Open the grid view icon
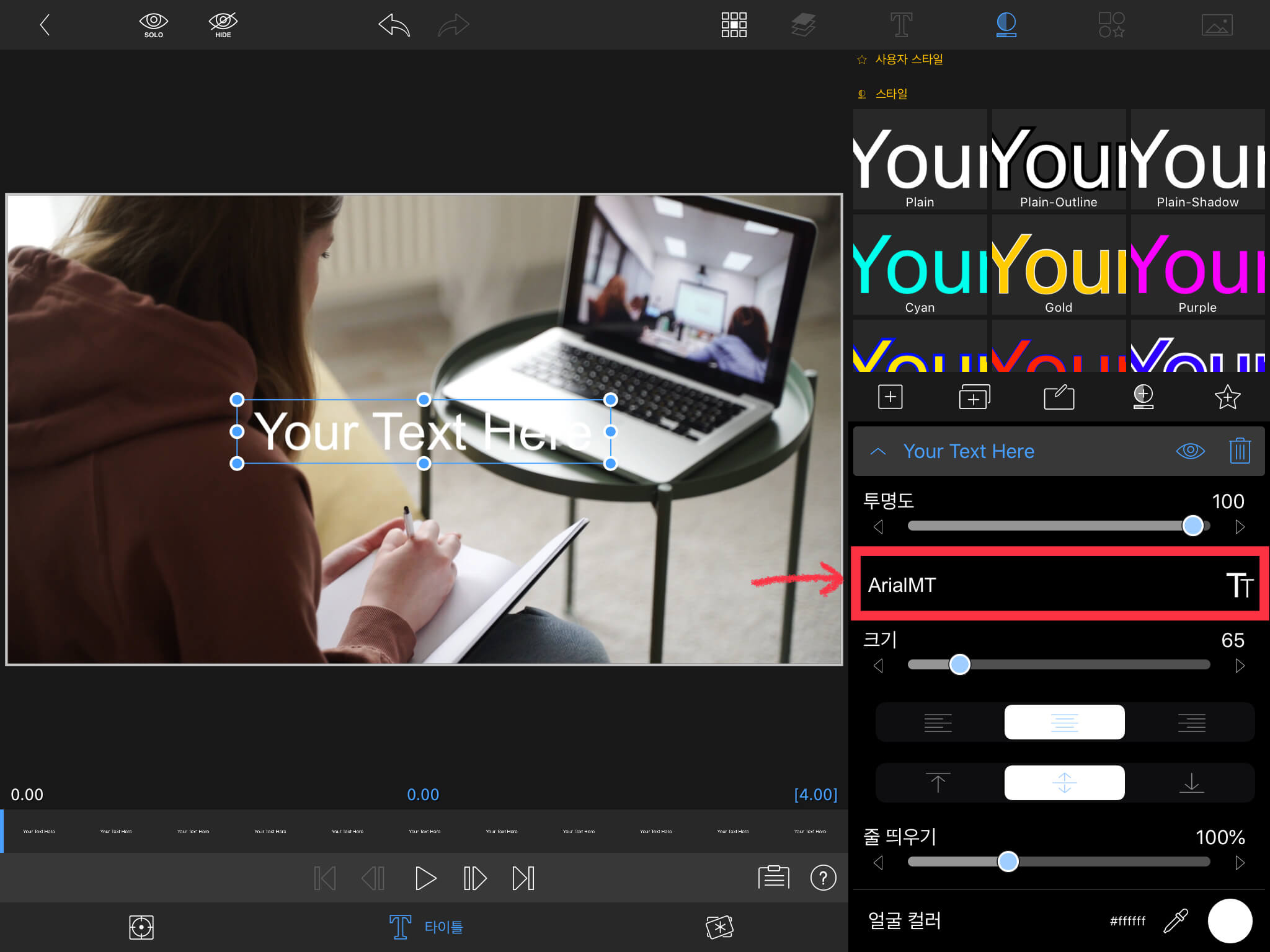 (x=734, y=25)
